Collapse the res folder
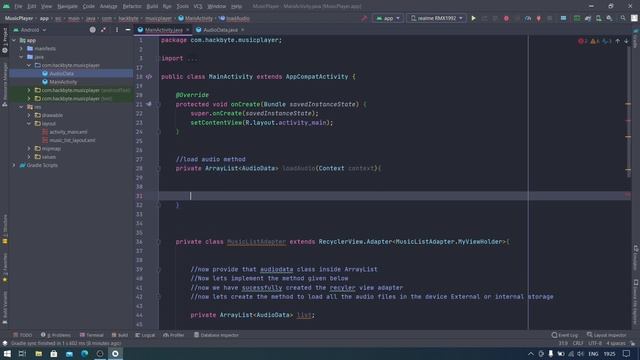 pyautogui.click(x=22, y=107)
